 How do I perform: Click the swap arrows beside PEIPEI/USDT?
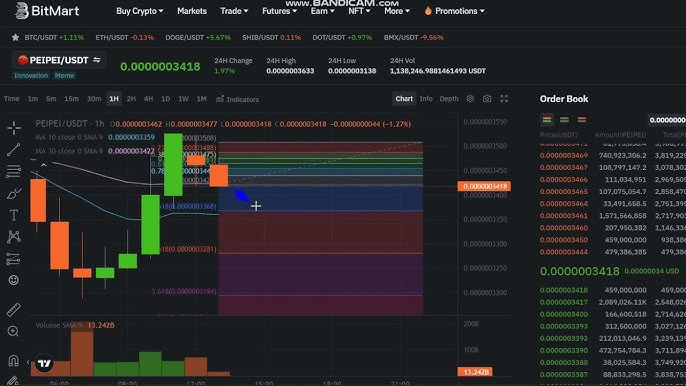97,60
